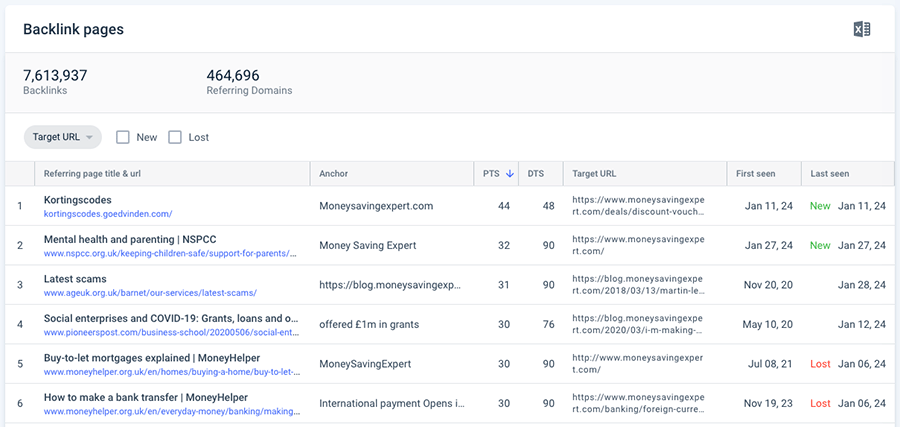Screen dimensions: 900x427
Task: Sort by First seen column
Action: [x=755, y=174]
